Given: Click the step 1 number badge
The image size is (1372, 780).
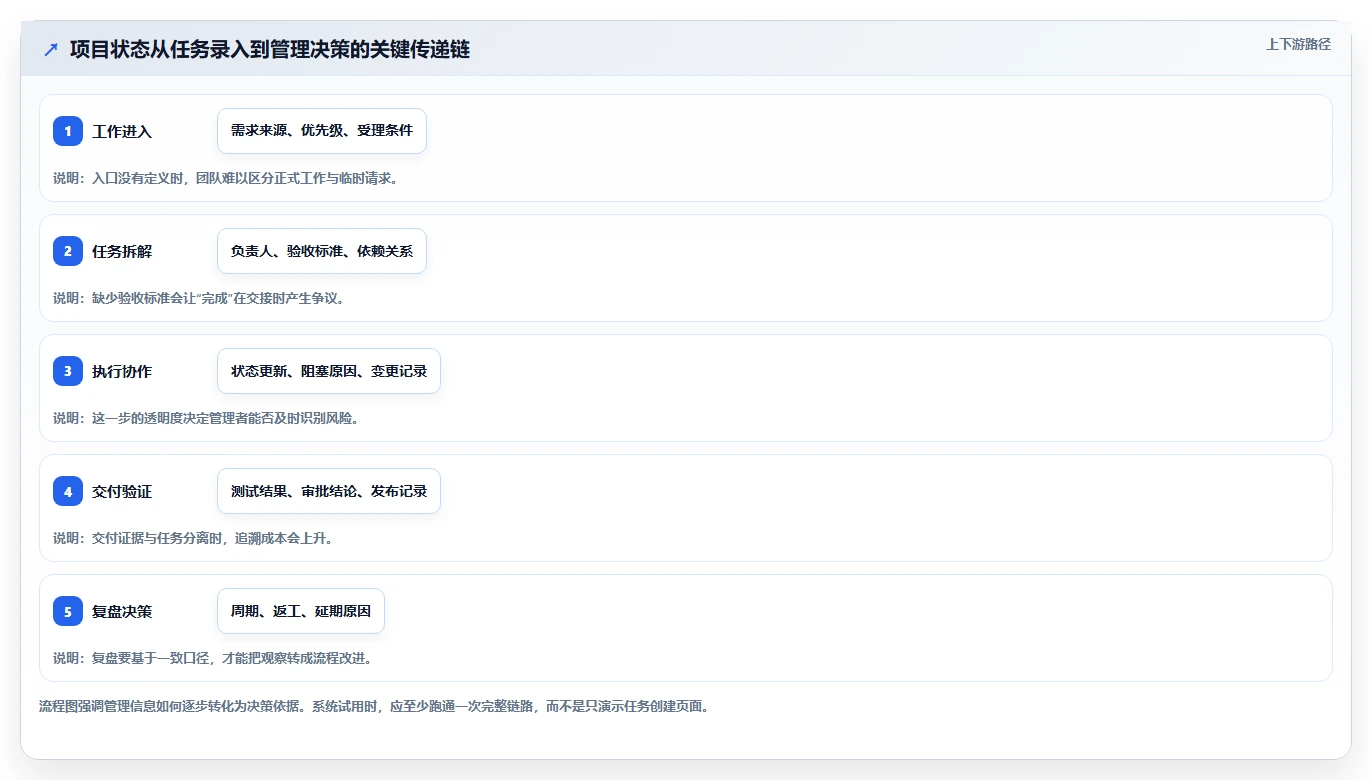Looking at the screenshot, I should [x=68, y=131].
